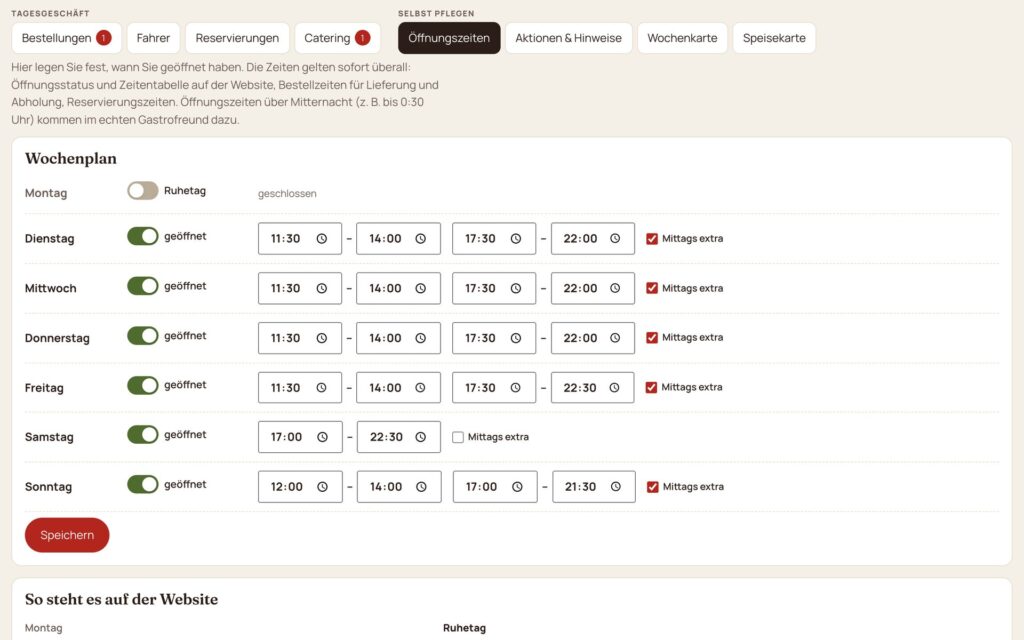Screen dimensions: 1024x640
Task: Uncheck Mittags extra for Mittwoch
Action: [x=652, y=288]
